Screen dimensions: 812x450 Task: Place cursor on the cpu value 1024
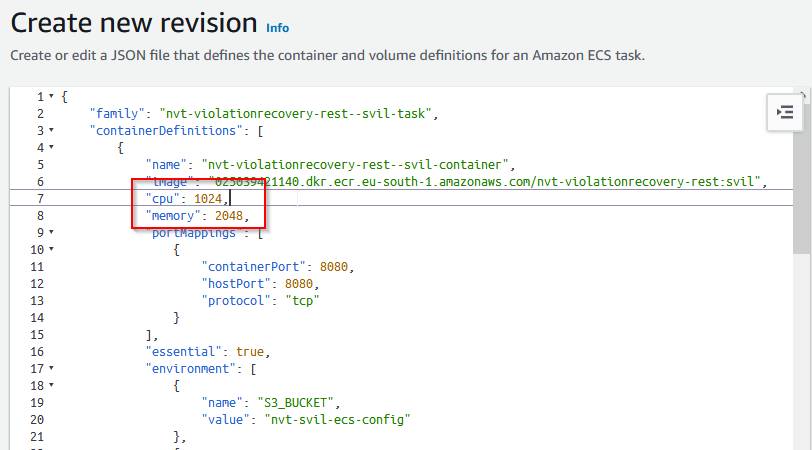point(210,199)
